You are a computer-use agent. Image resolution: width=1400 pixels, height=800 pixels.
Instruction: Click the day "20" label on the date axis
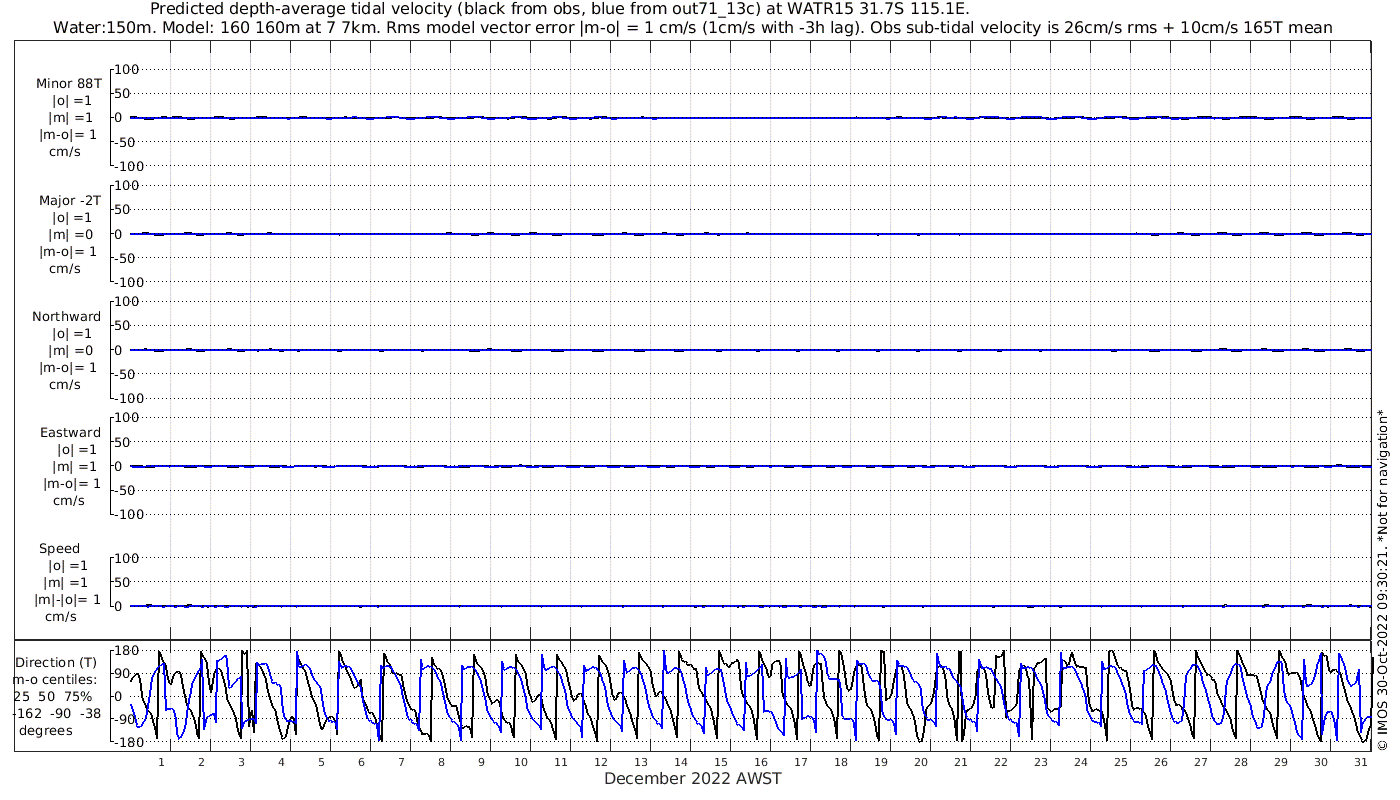click(x=921, y=762)
